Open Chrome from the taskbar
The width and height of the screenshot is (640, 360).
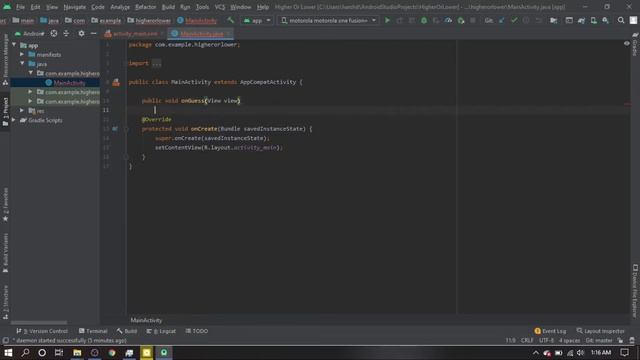(112, 353)
